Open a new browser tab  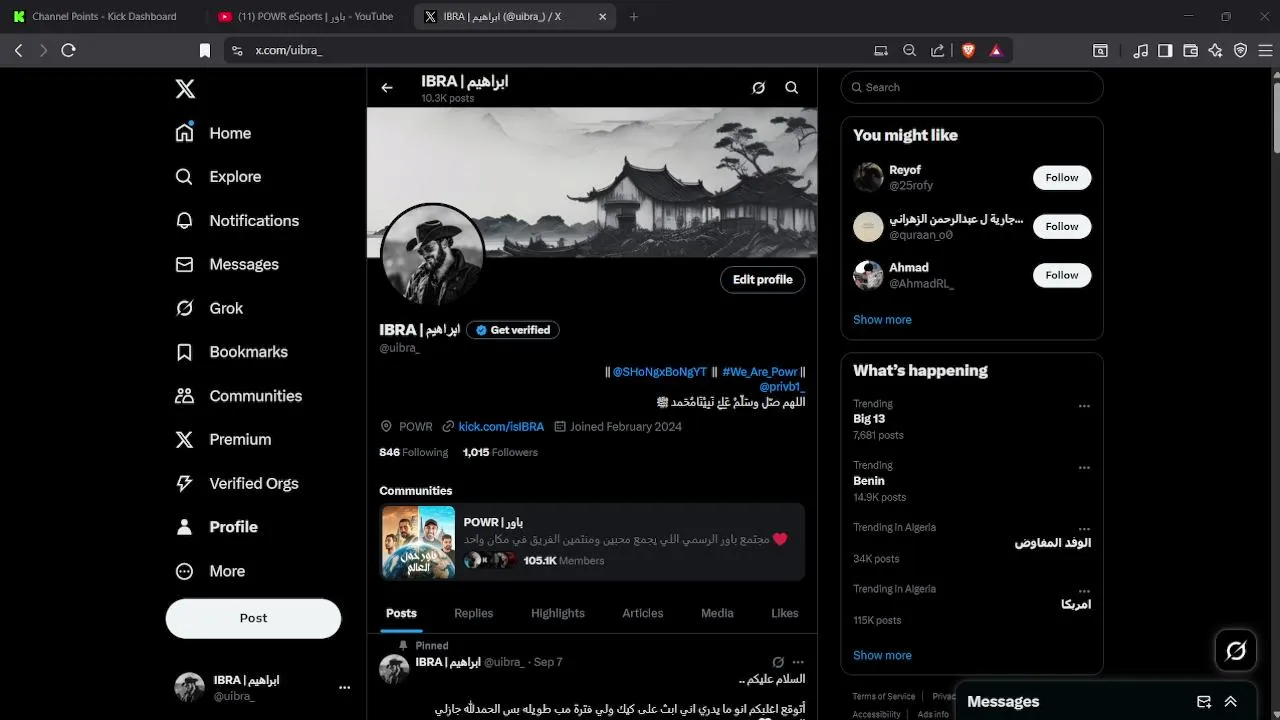pyautogui.click(x=634, y=17)
